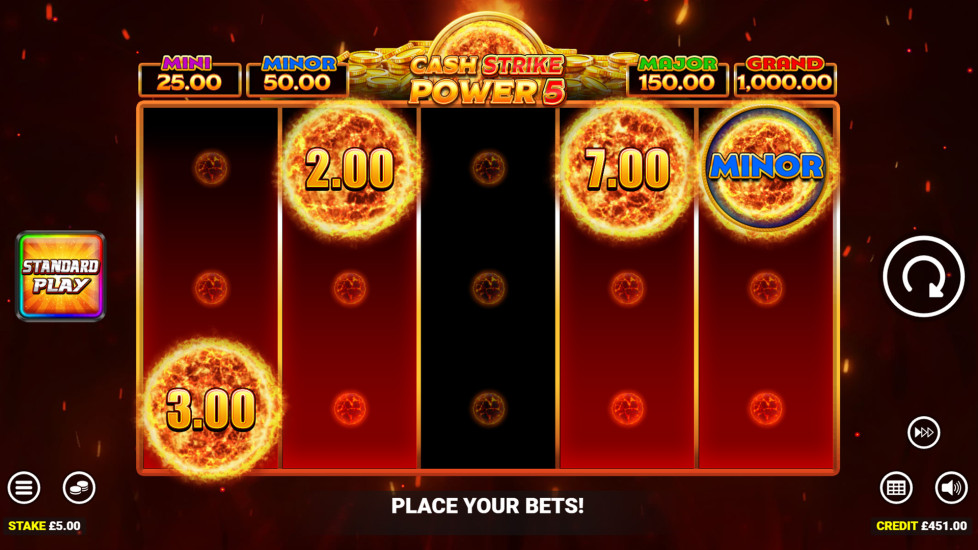Click the MINOR 50.00 jackpot display
This screenshot has width=978, height=550.
click(298, 76)
